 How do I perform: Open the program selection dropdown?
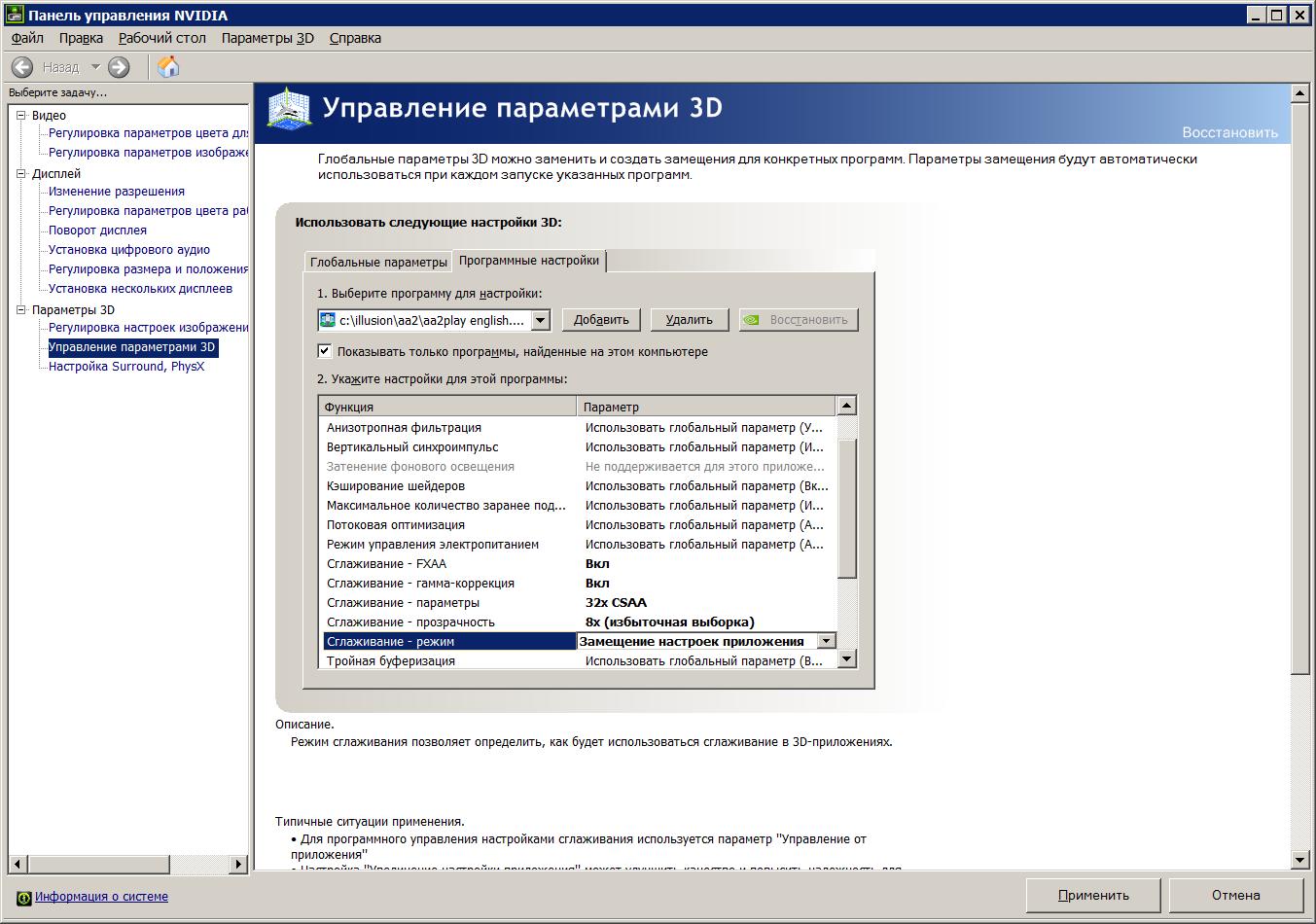pyautogui.click(x=542, y=320)
